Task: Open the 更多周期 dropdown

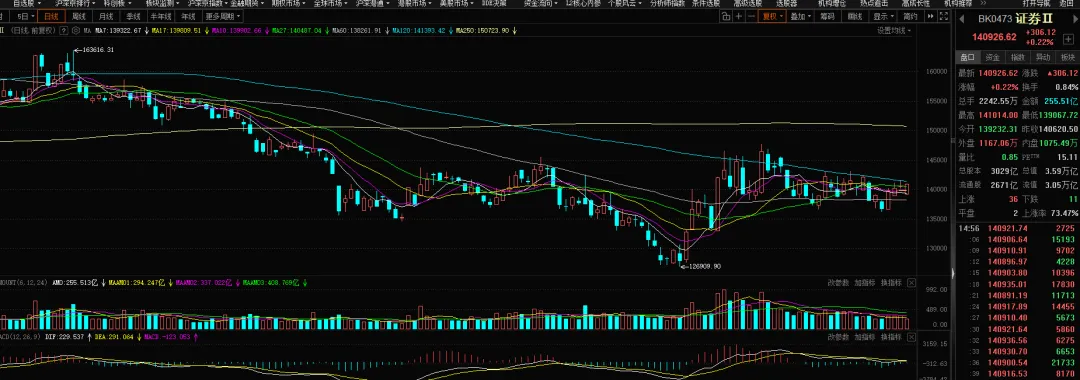Action: click(x=222, y=16)
